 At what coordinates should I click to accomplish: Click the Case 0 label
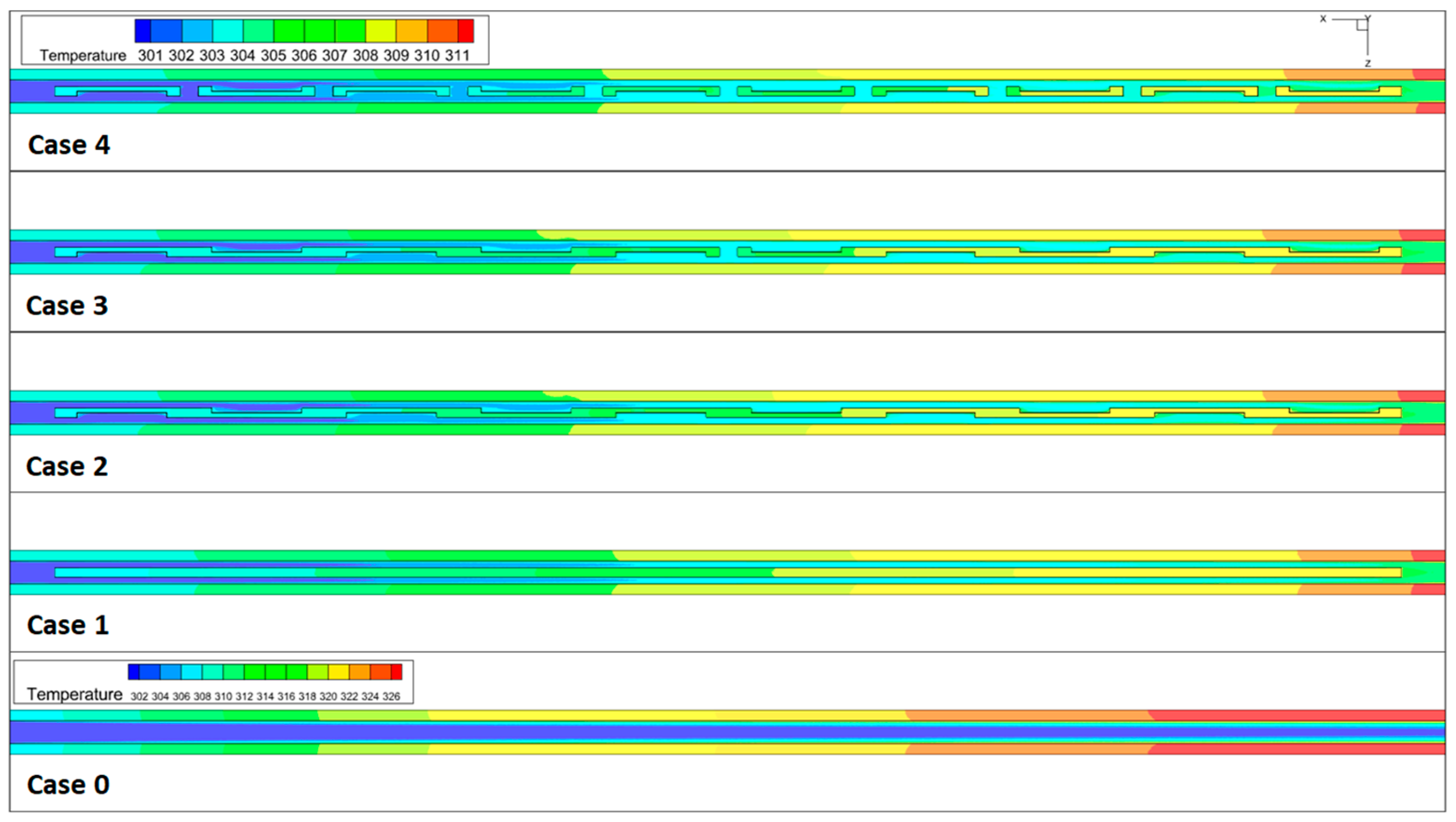[68, 785]
